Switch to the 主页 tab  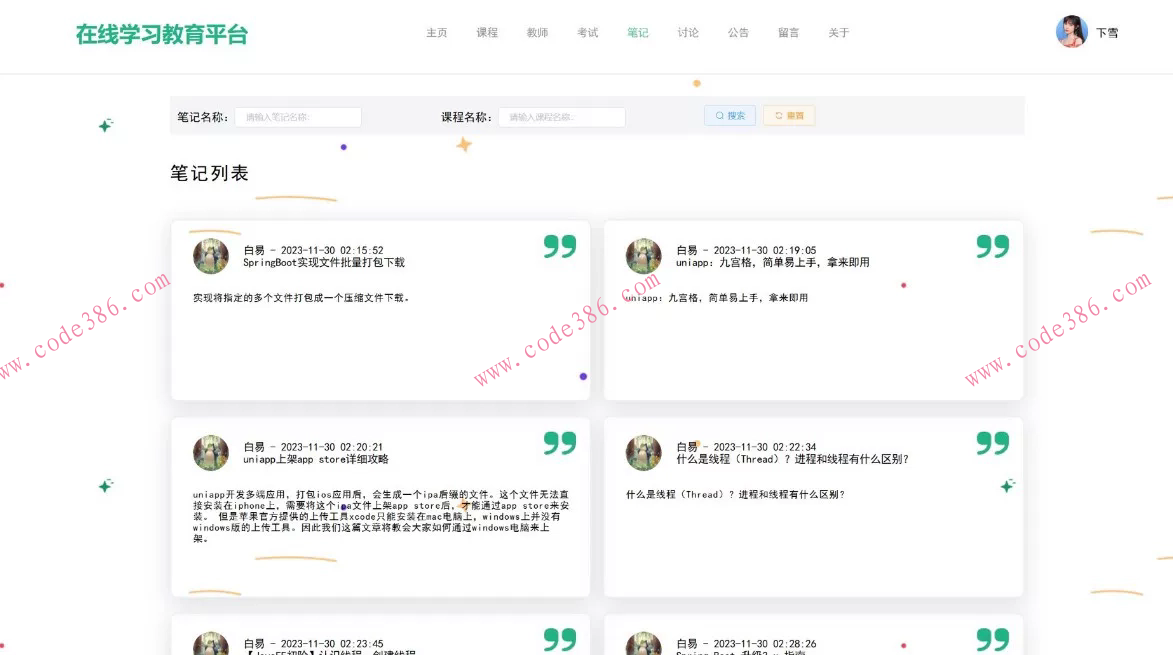pyautogui.click(x=436, y=32)
